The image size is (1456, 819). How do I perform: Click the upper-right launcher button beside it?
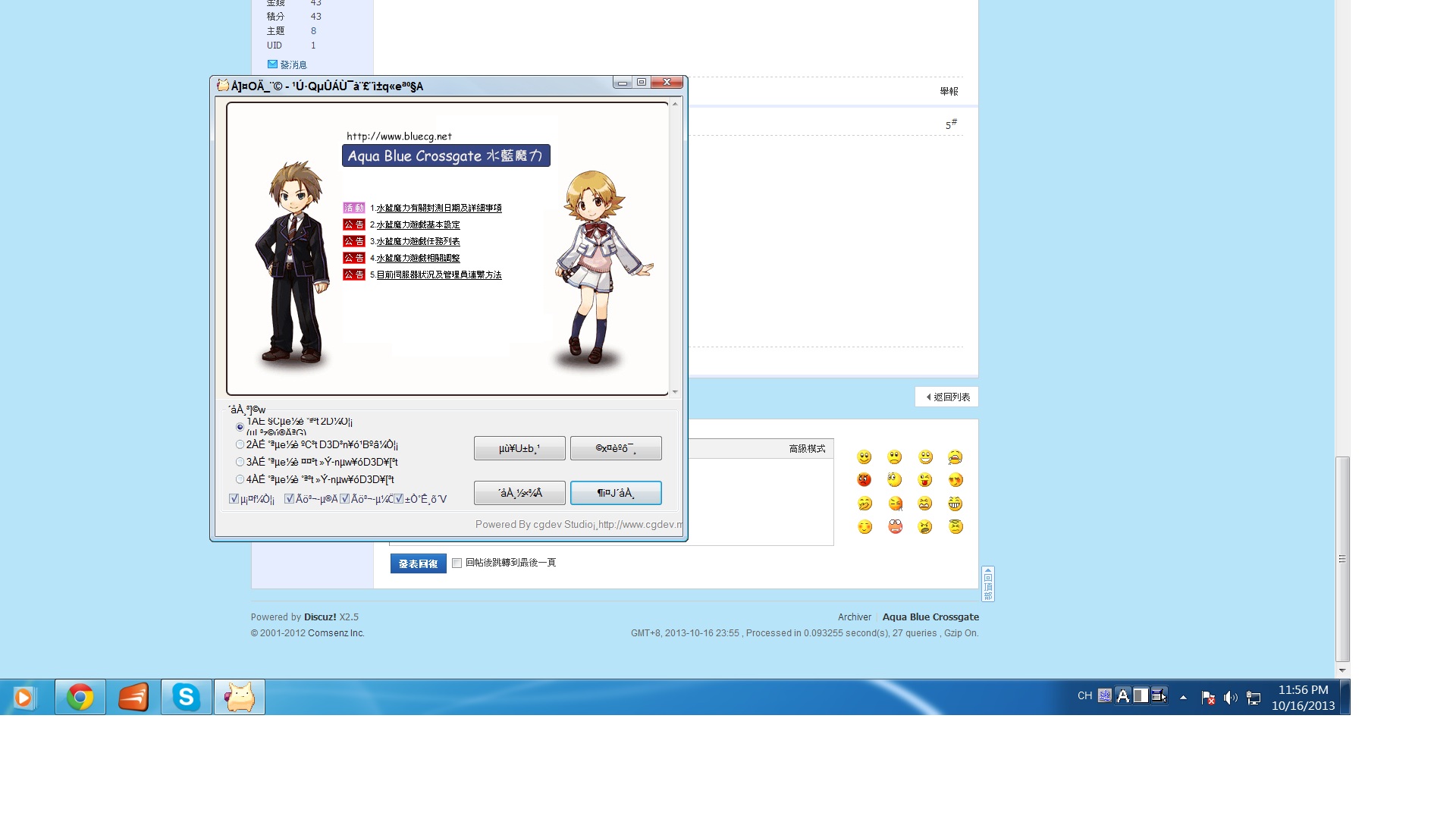coord(616,448)
